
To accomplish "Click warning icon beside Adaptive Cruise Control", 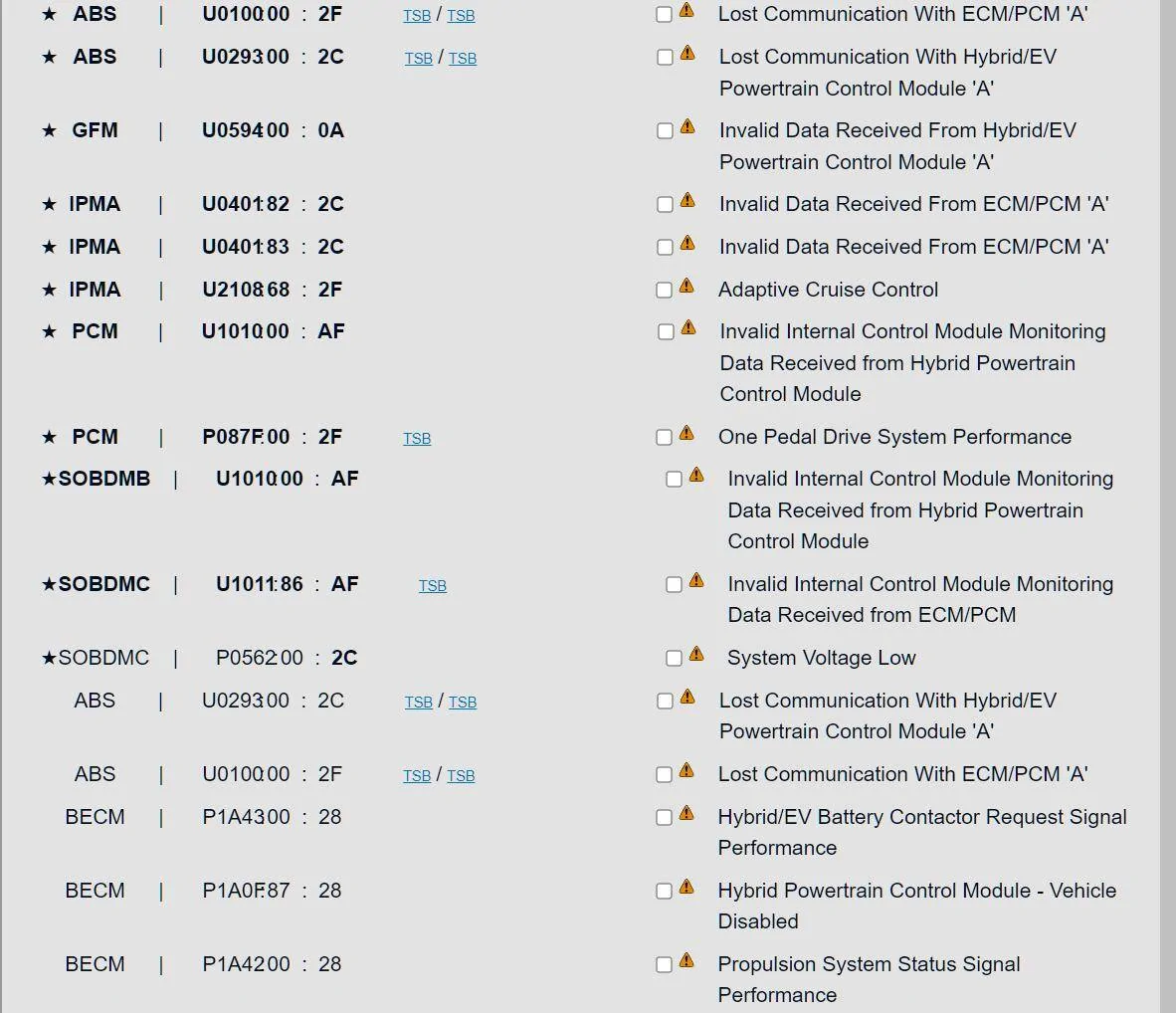I will point(686,286).
